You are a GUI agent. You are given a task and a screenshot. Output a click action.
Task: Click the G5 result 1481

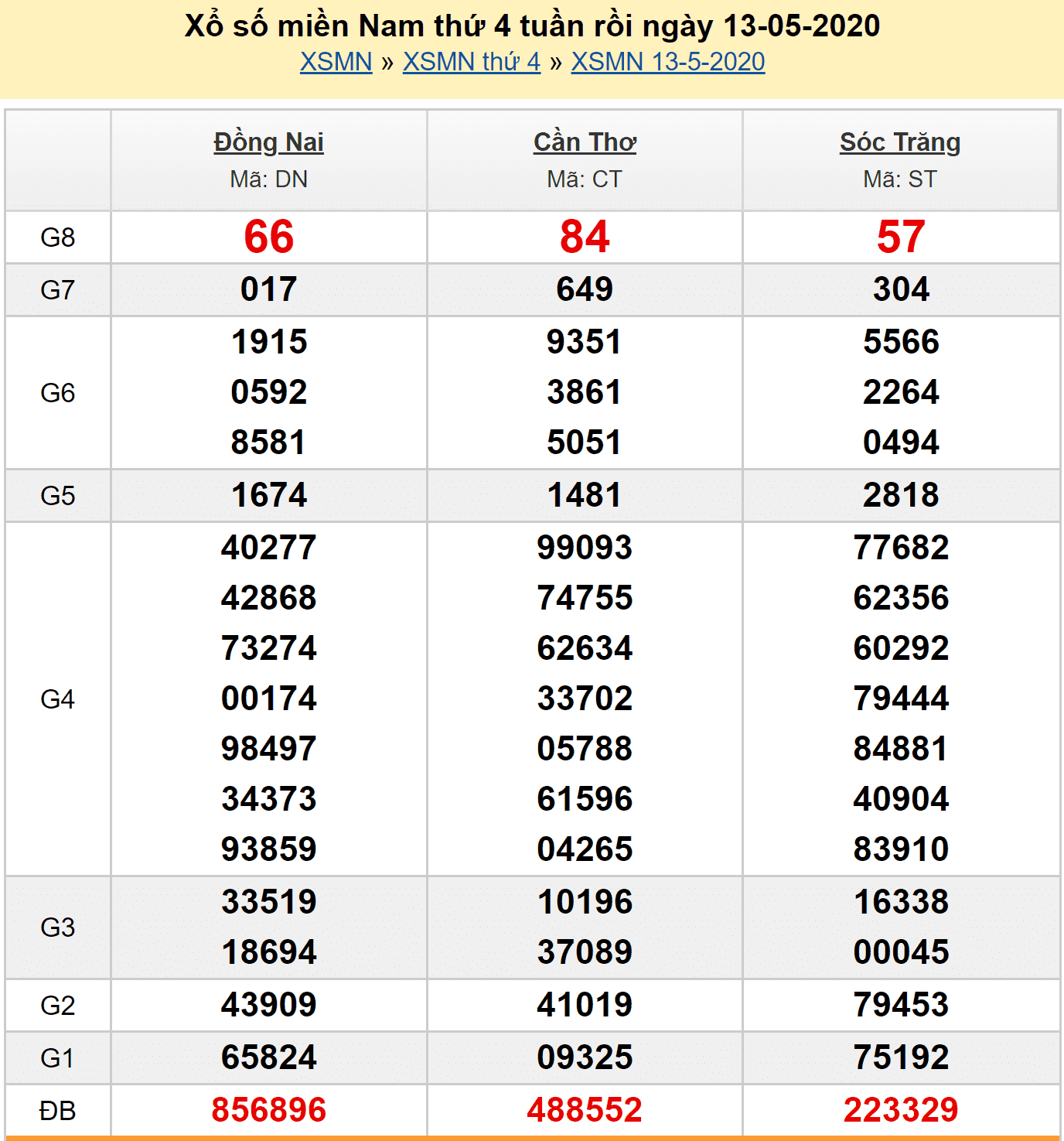585,495
